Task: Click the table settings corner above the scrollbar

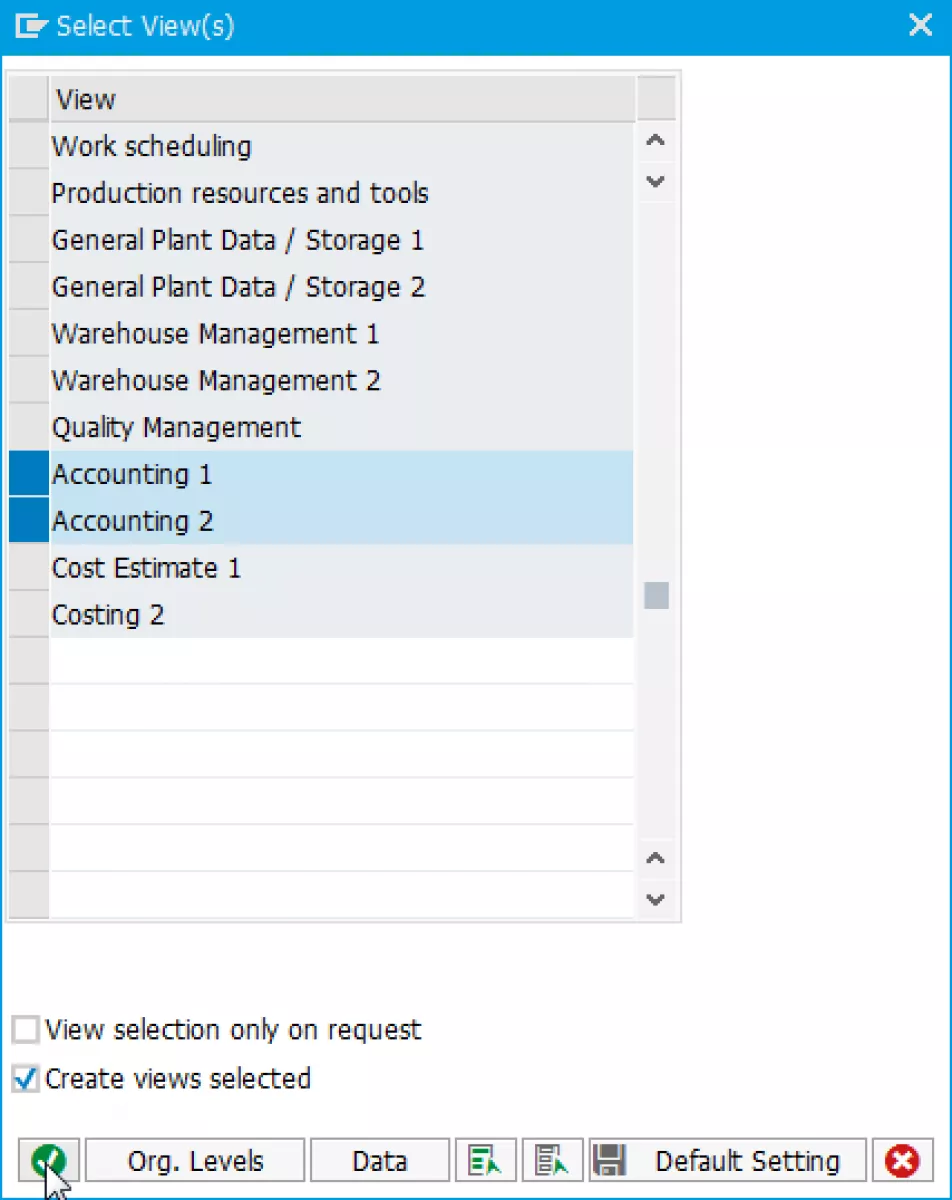Action: point(656,99)
